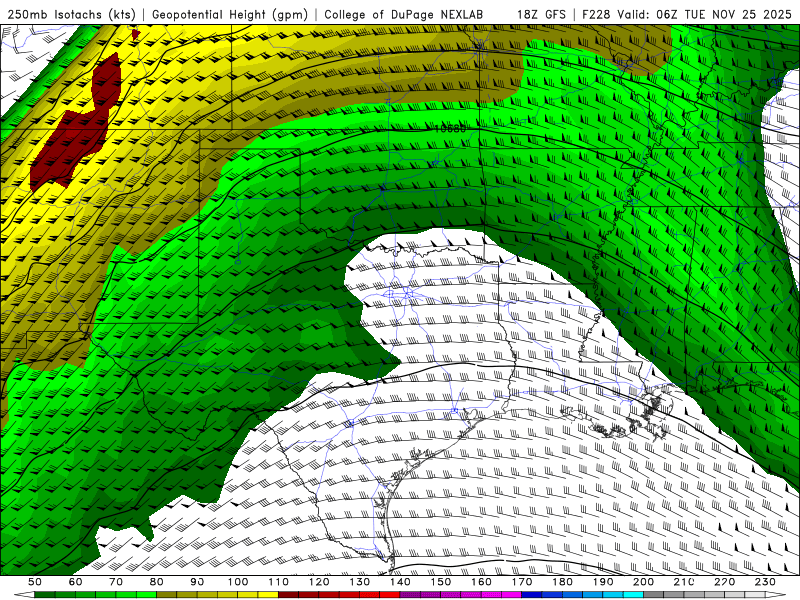The height and width of the screenshot is (600, 800).
Task: Click the cyan swatch left of the gray swatches
Action: 633,595
